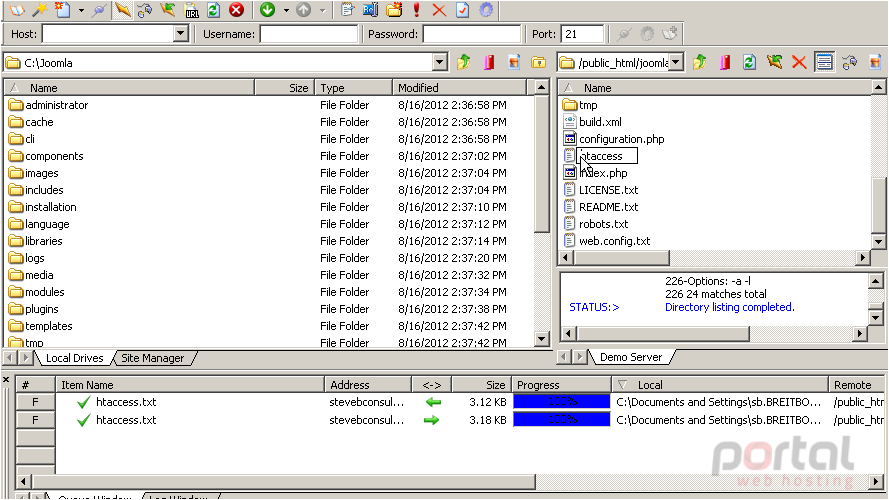Screen dimensions: 889x500
Task: Sort local files by Modified column
Action: click(459, 88)
